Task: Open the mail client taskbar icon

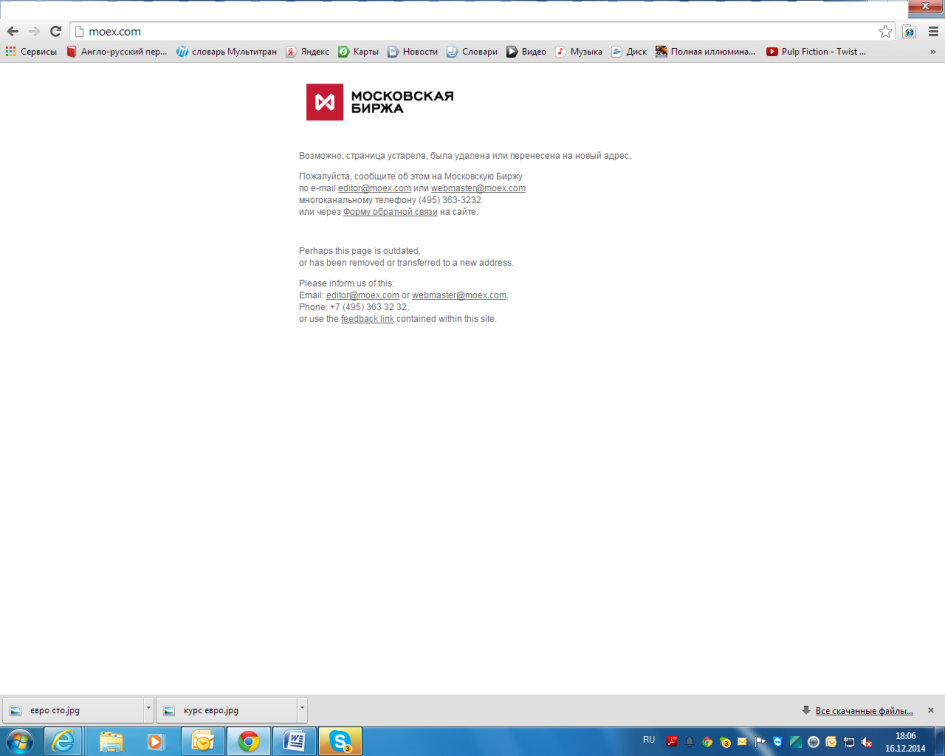Action: [x=203, y=742]
